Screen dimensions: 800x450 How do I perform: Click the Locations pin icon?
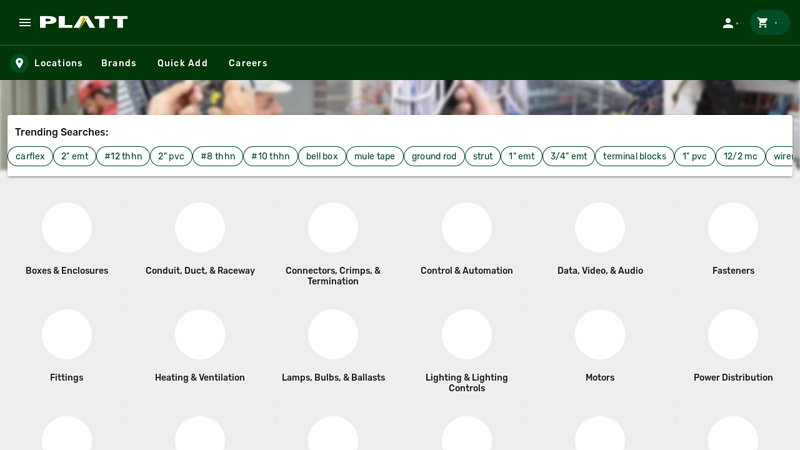(x=19, y=63)
